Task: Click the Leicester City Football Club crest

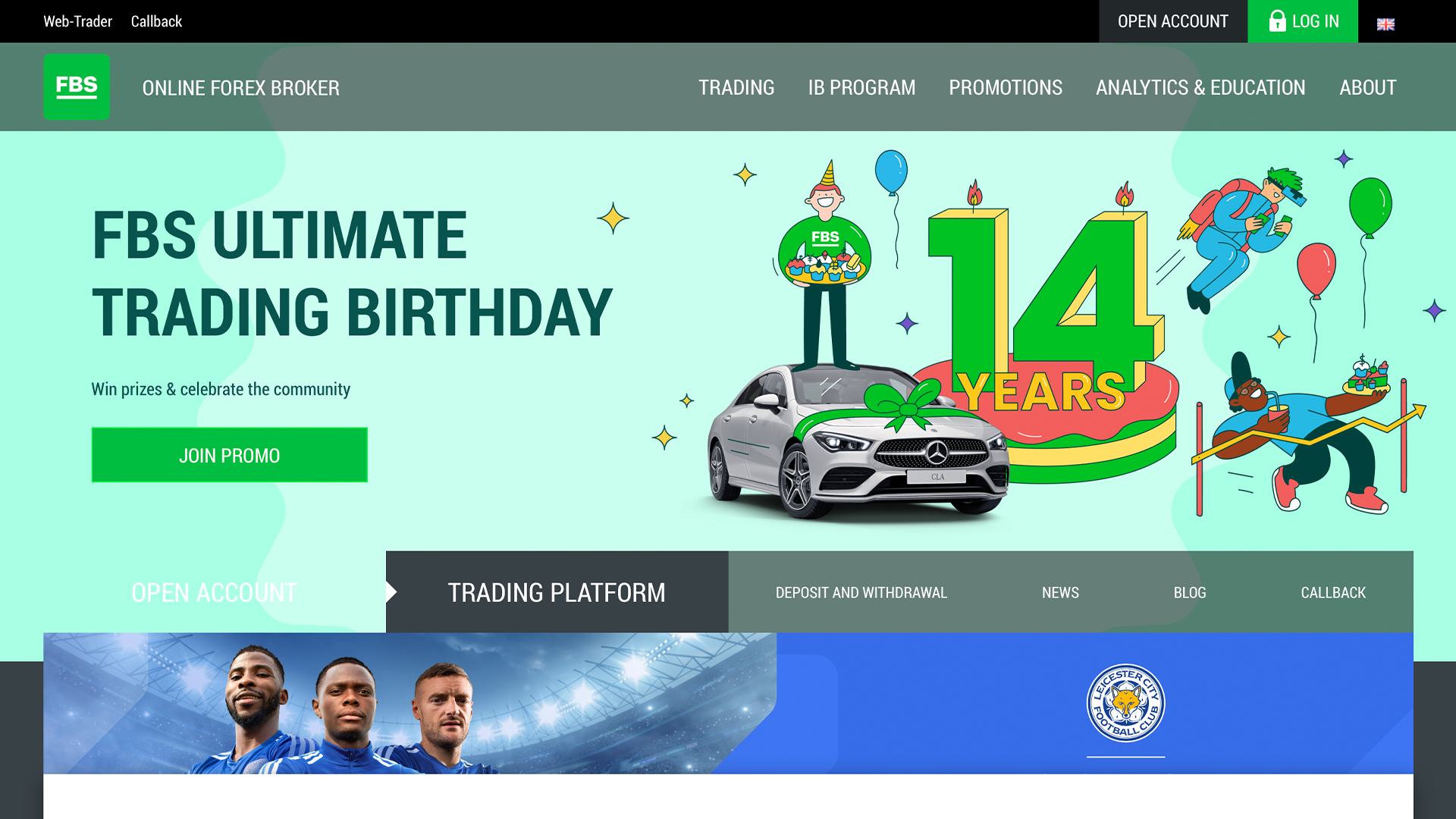Action: tap(1125, 703)
